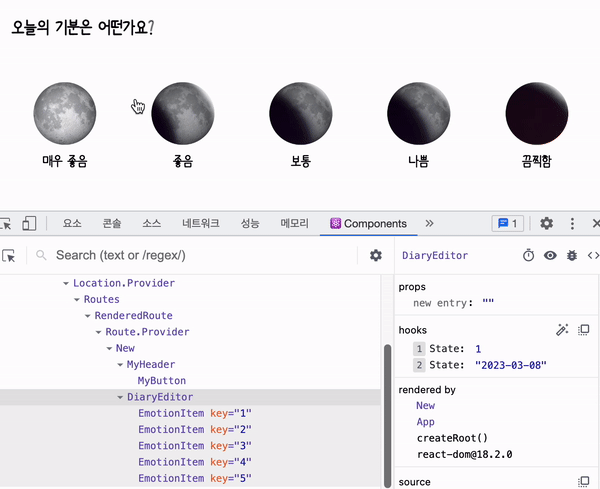The image size is (600, 489).
Task: Open the 메모리 tab
Action: [x=294, y=223]
